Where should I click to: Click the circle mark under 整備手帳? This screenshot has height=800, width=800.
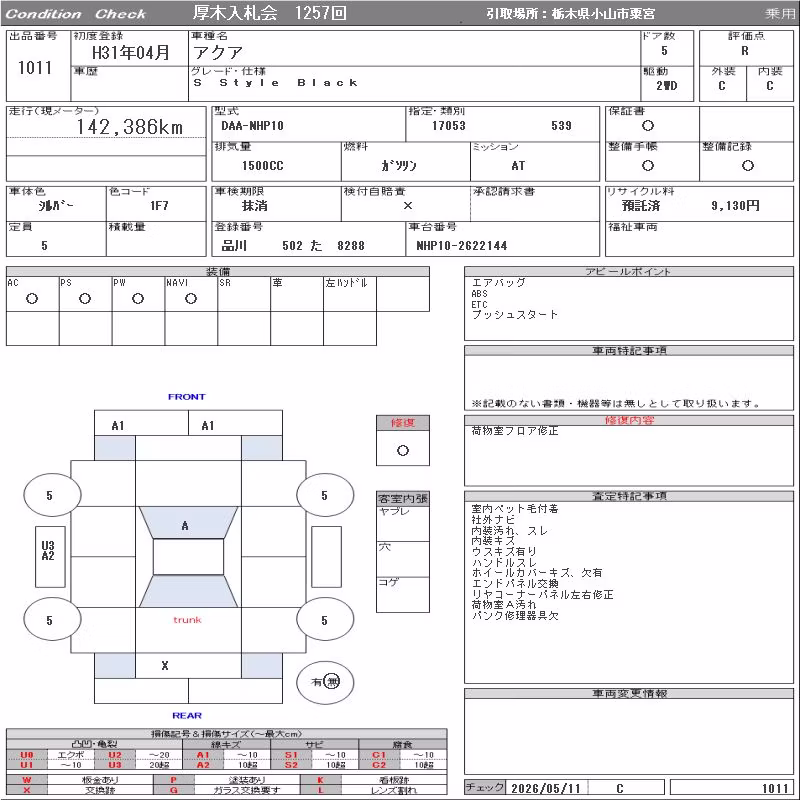coord(648,165)
